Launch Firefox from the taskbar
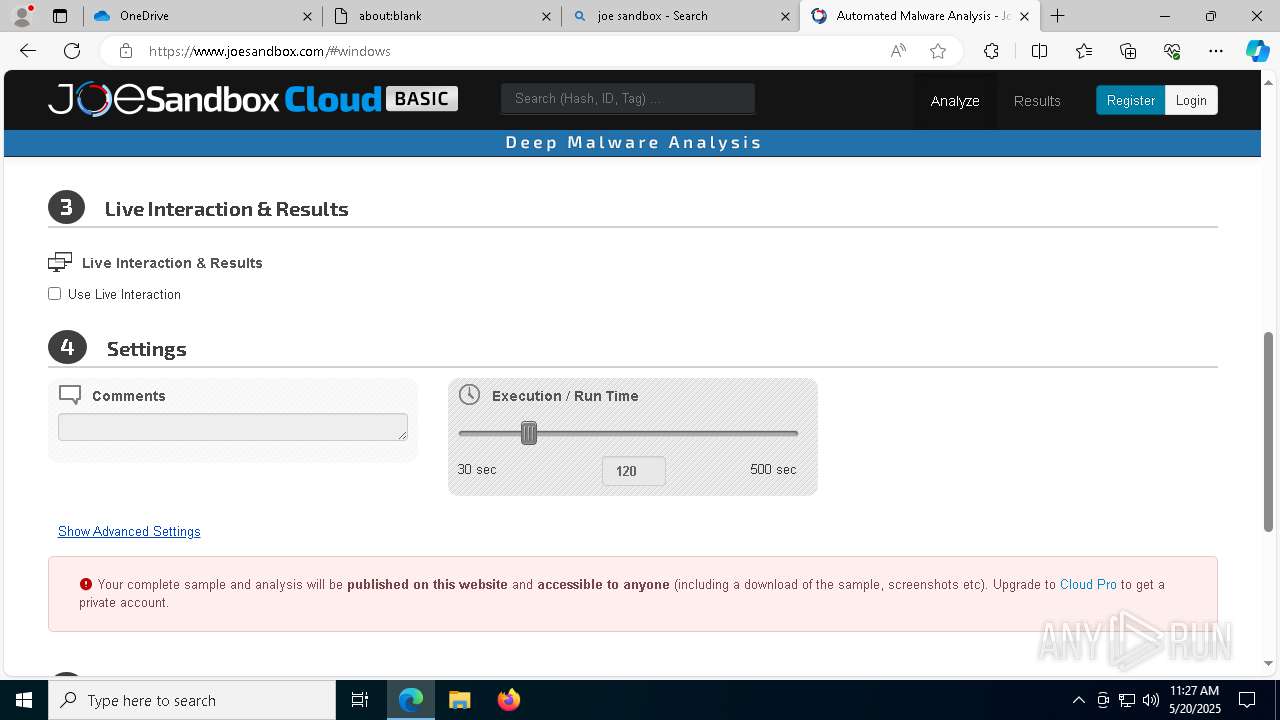This screenshot has width=1280, height=720. [509, 700]
